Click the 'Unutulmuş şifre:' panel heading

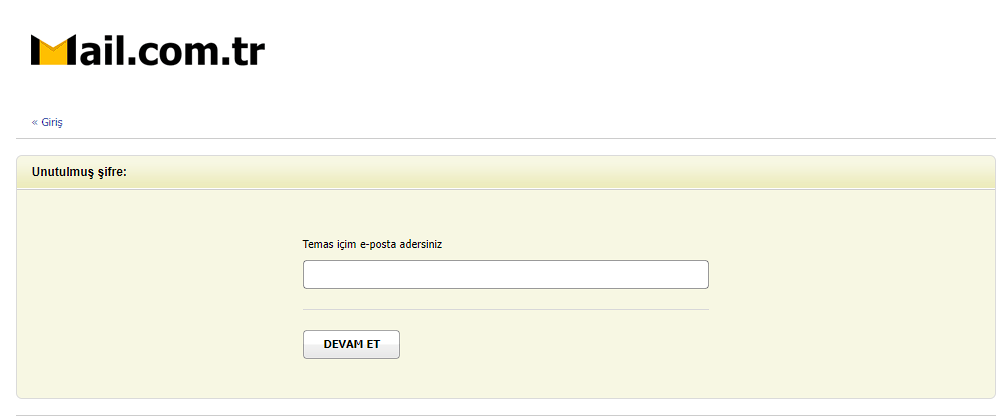pos(79,172)
